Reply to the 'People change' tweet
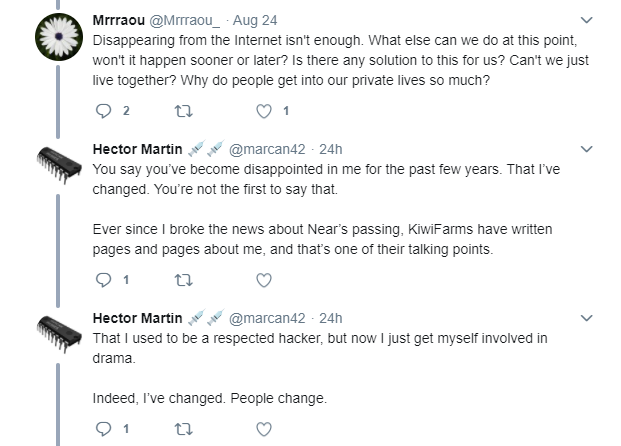 (104, 429)
